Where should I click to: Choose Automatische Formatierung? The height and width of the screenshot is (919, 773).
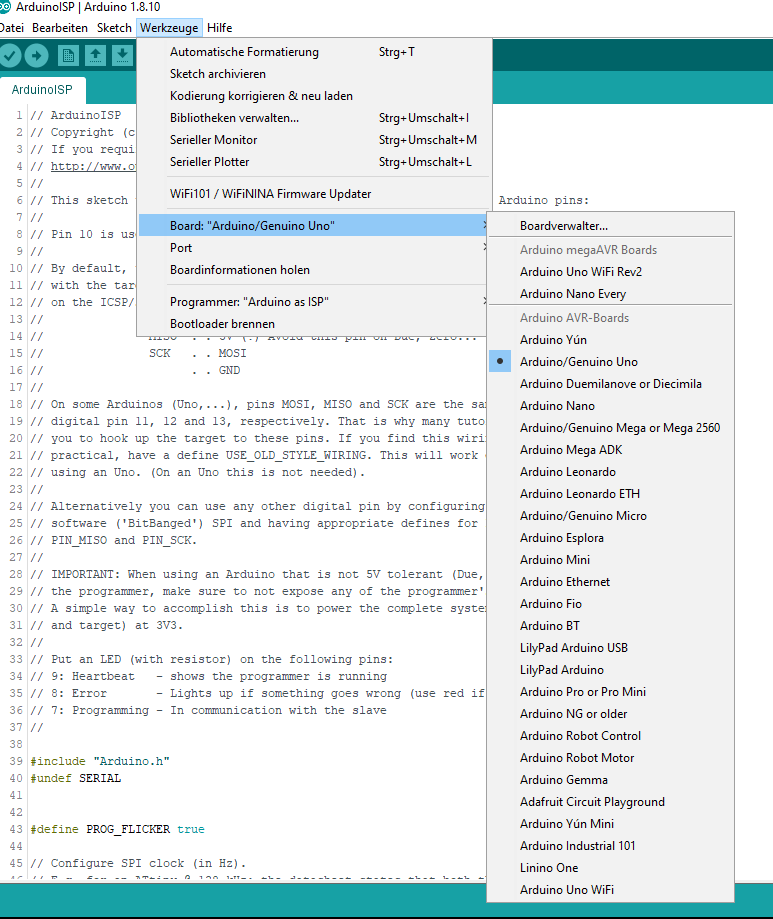pyautogui.click(x=314, y=52)
